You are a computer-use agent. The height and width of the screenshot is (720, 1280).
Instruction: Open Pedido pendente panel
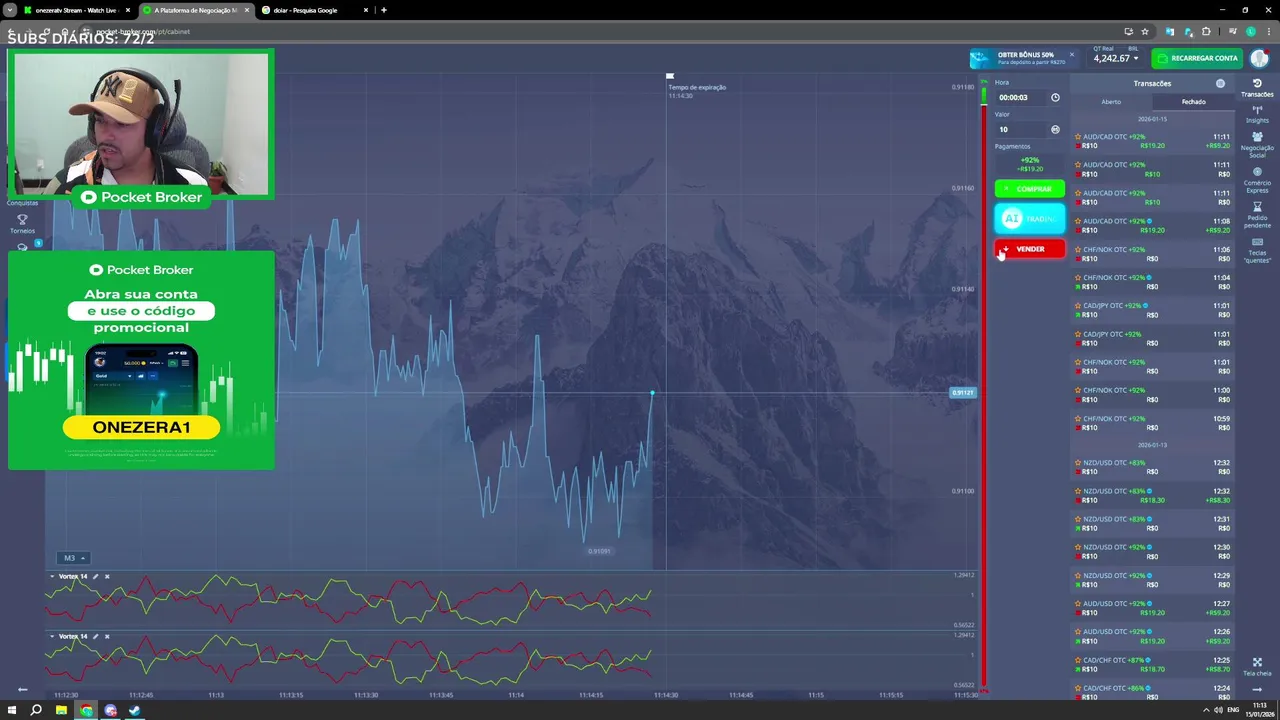pos(1257,215)
